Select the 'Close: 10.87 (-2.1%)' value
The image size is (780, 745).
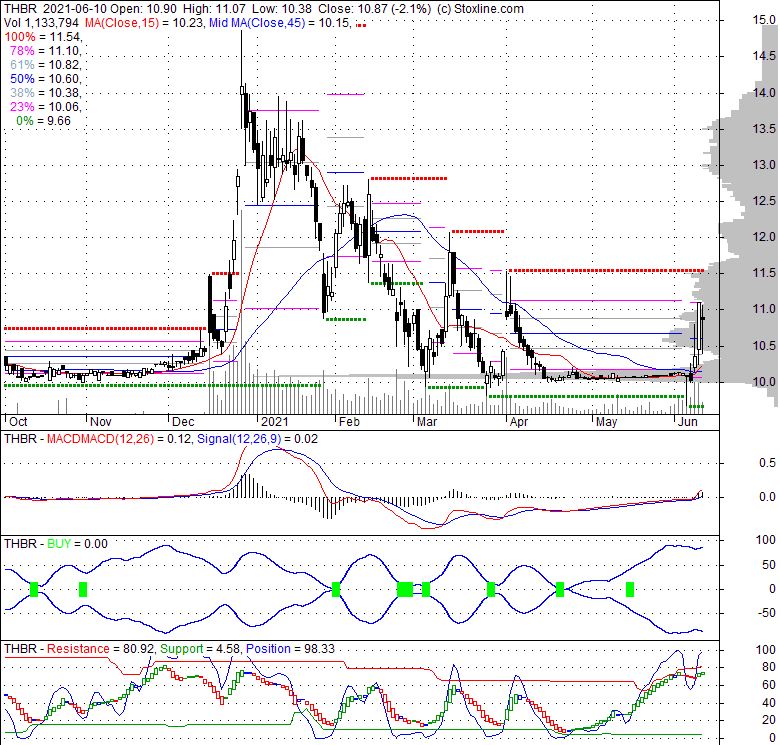(375, 9)
